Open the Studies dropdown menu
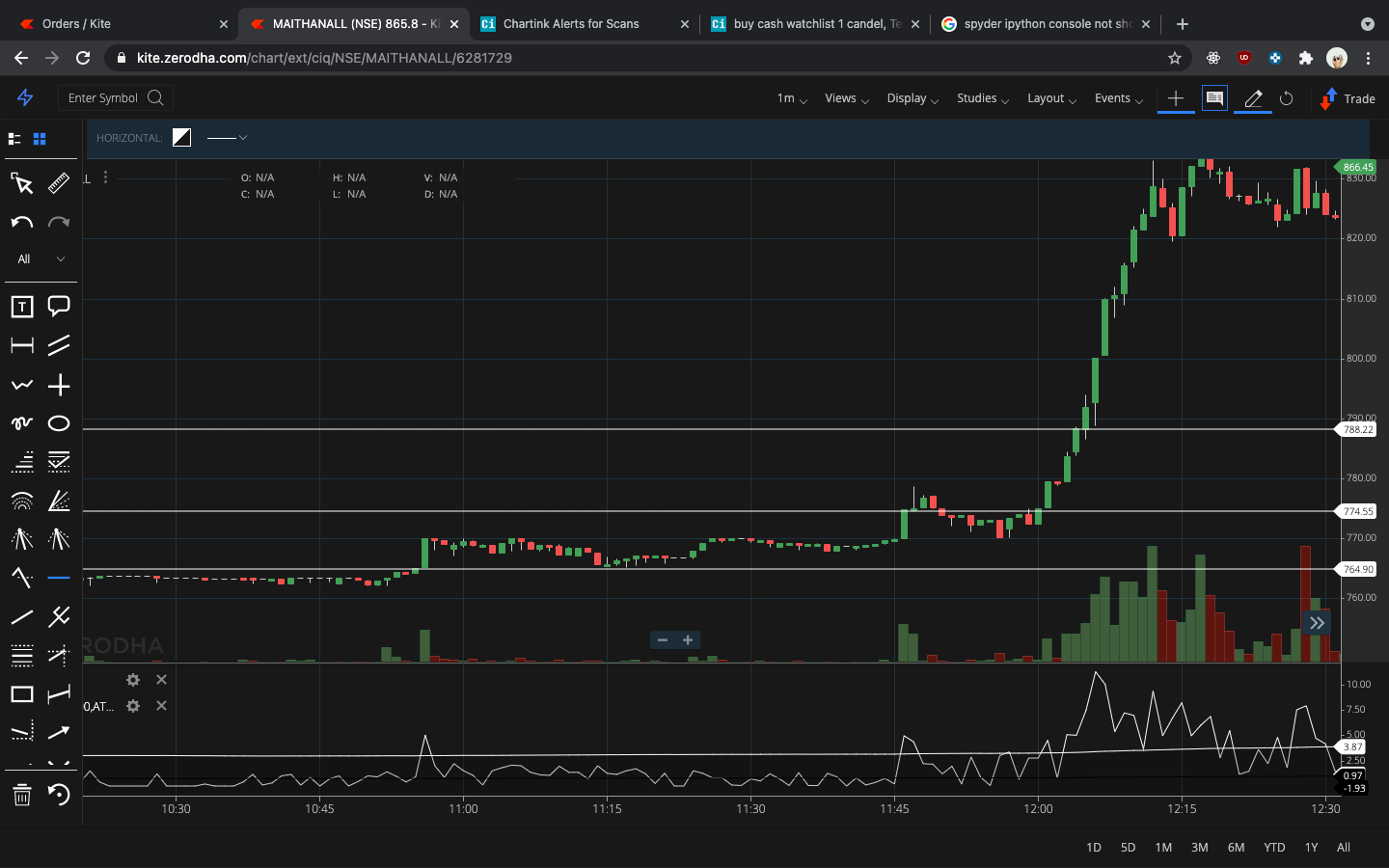The width and height of the screenshot is (1389, 868). point(977,97)
